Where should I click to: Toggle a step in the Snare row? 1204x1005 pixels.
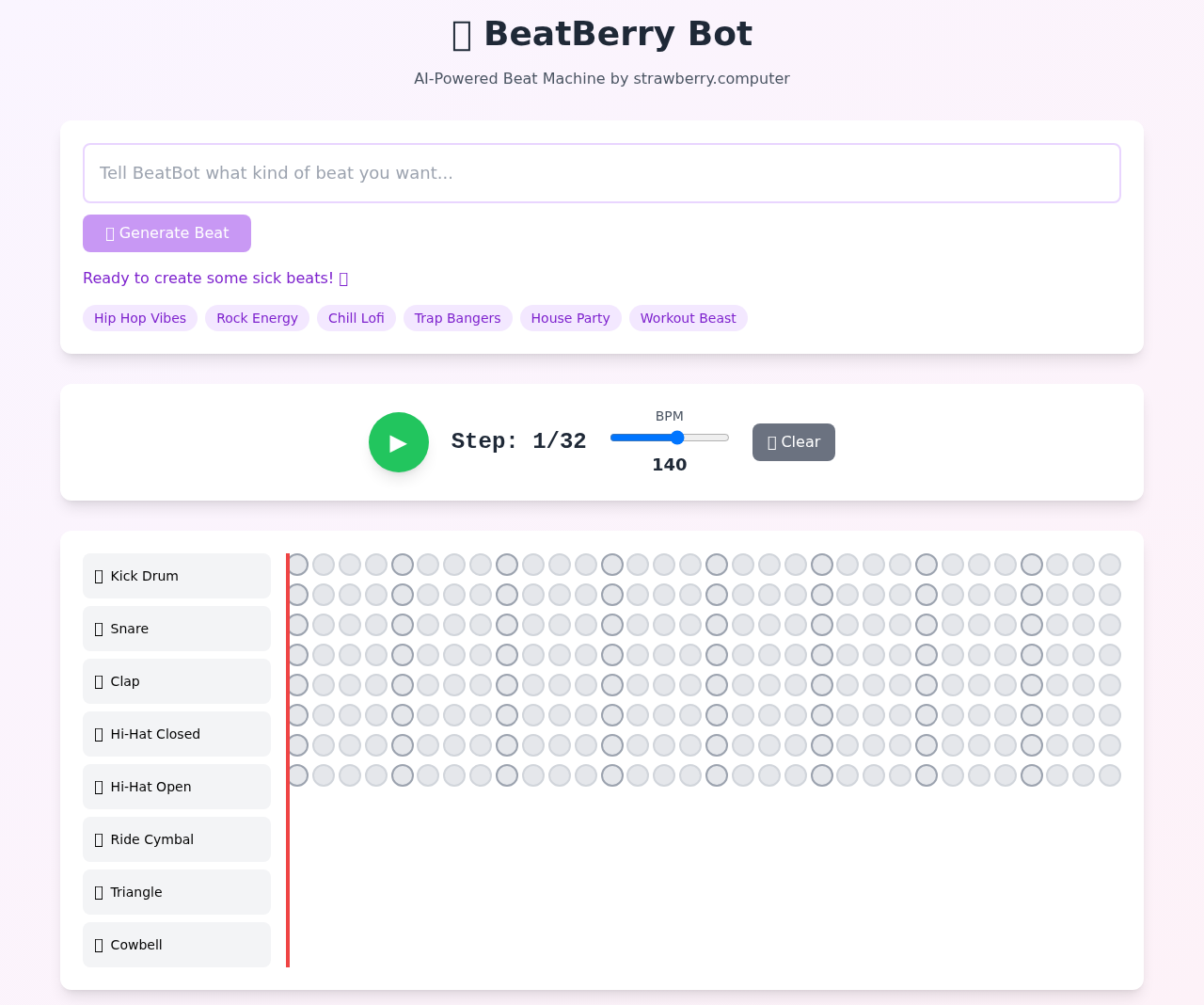tap(324, 594)
